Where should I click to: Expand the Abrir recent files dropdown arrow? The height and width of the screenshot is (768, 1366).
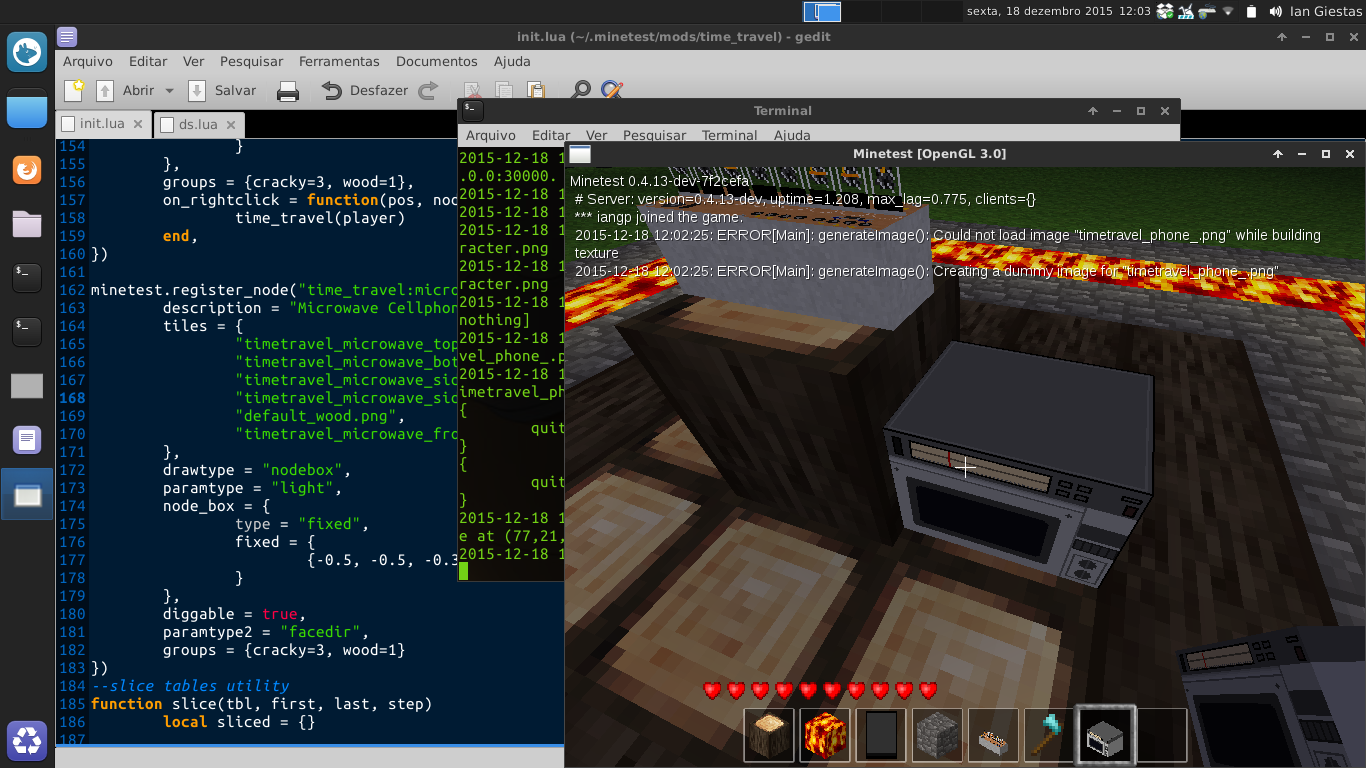tap(169, 91)
